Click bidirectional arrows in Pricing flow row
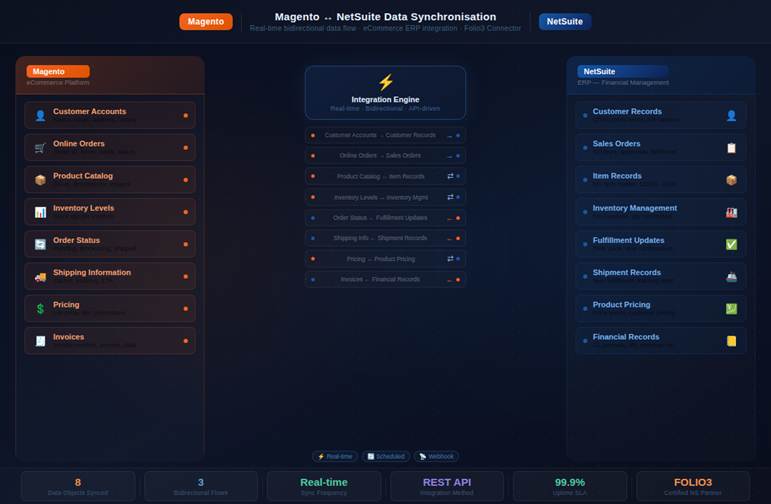Screen dimensions: 771x504 point(450,259)
